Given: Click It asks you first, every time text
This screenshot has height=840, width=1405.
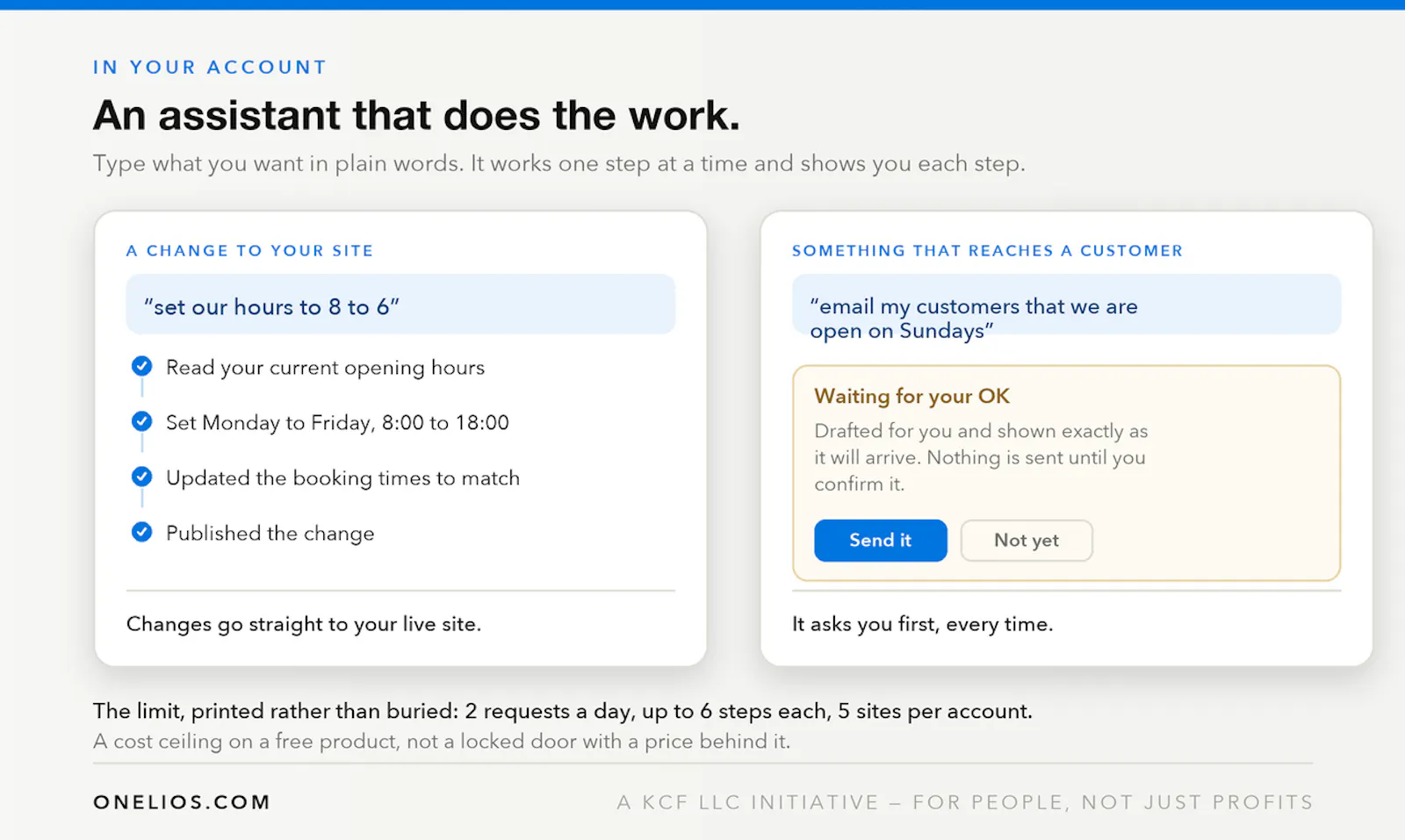Looking at the screenshot, I should (x=922, y=624).
